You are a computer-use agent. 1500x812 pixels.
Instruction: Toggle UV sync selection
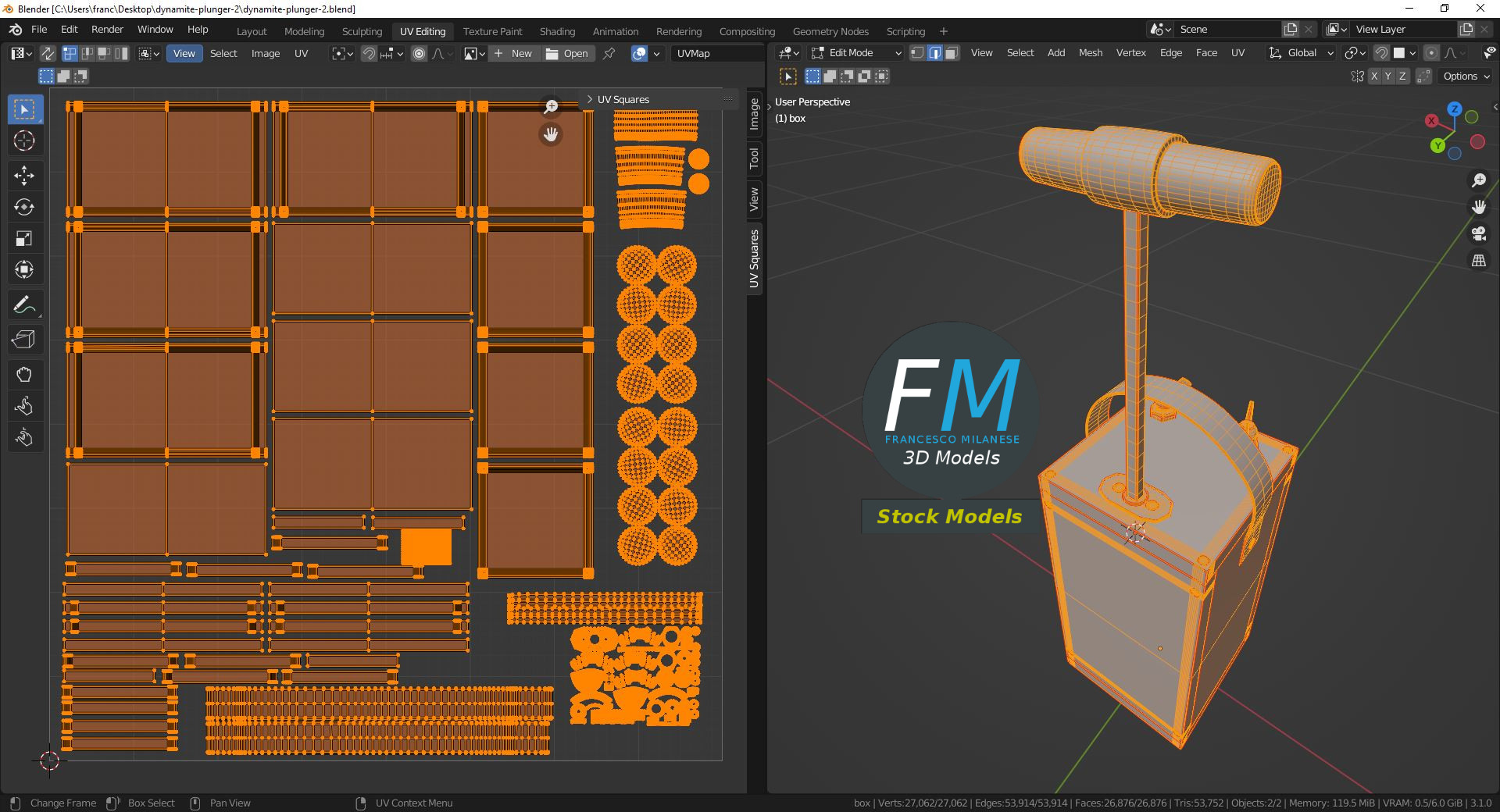pos(47,53)
